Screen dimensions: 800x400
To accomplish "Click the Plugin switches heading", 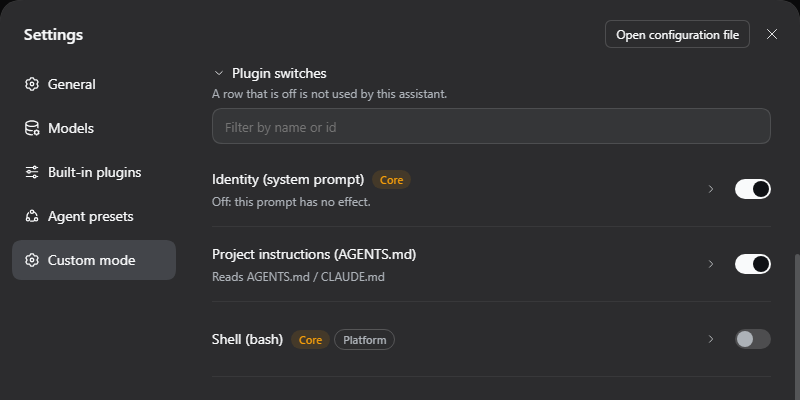I will (279, 73).
